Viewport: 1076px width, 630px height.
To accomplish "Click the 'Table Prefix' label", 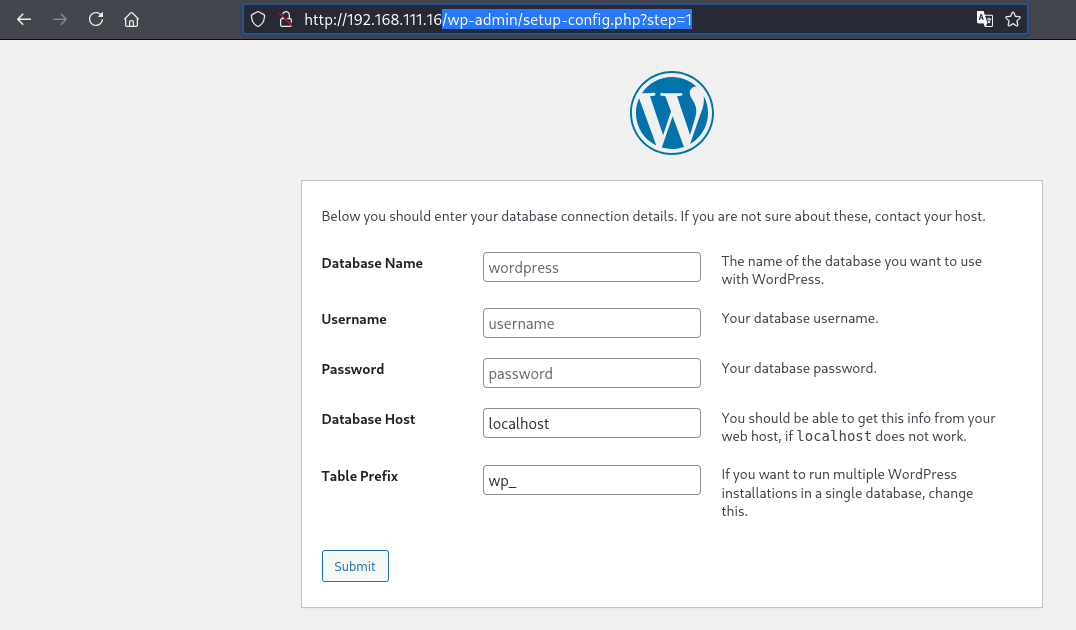I will coord(360,476).
